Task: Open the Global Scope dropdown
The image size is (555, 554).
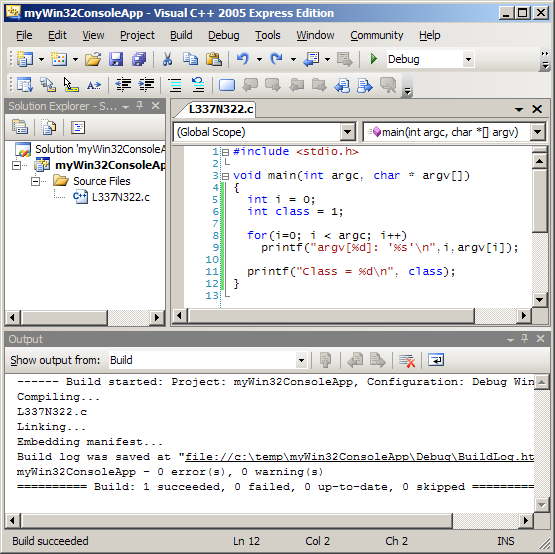Action: (348, 132)
